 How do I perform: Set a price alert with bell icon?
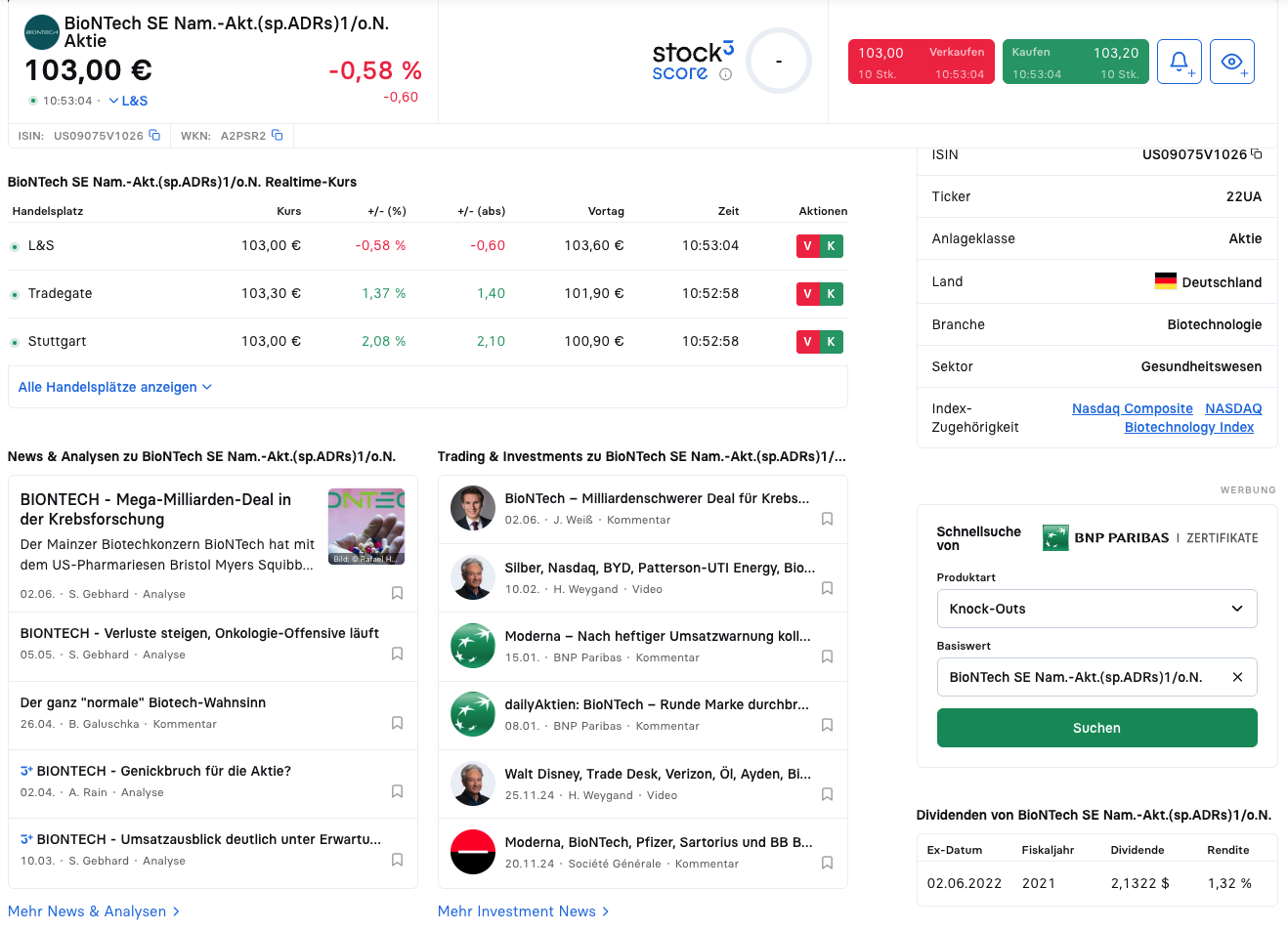click(x=1180, y=62)
